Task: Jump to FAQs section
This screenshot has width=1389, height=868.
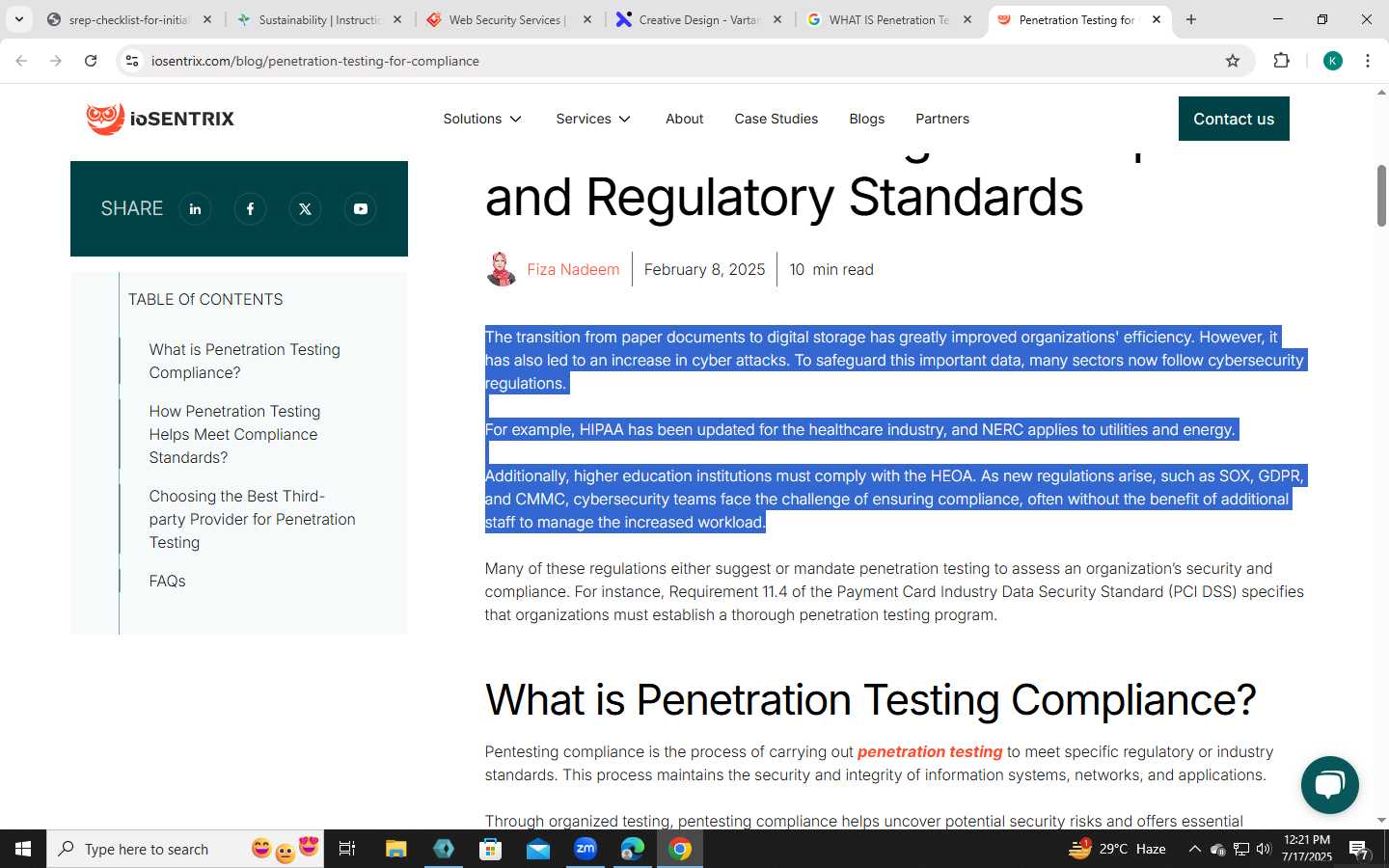Action: click(x=167, y=581)
